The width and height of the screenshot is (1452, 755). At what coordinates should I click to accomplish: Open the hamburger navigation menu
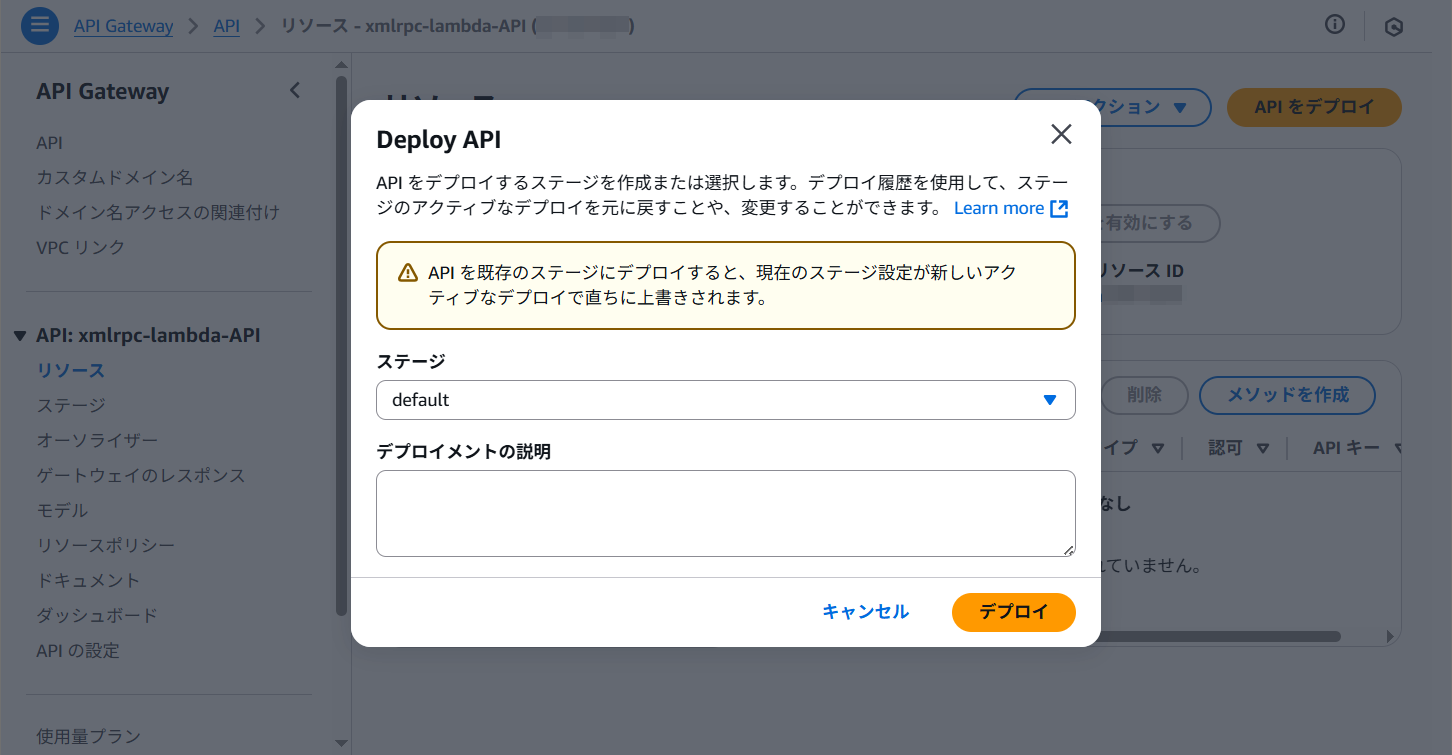click(40, 26)
